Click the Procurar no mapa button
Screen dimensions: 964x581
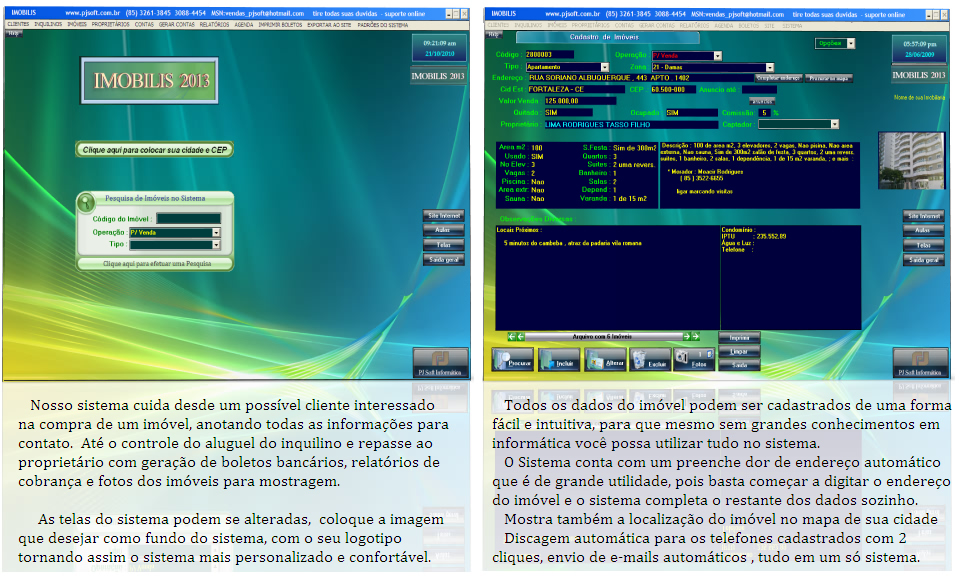click(829, 78)
